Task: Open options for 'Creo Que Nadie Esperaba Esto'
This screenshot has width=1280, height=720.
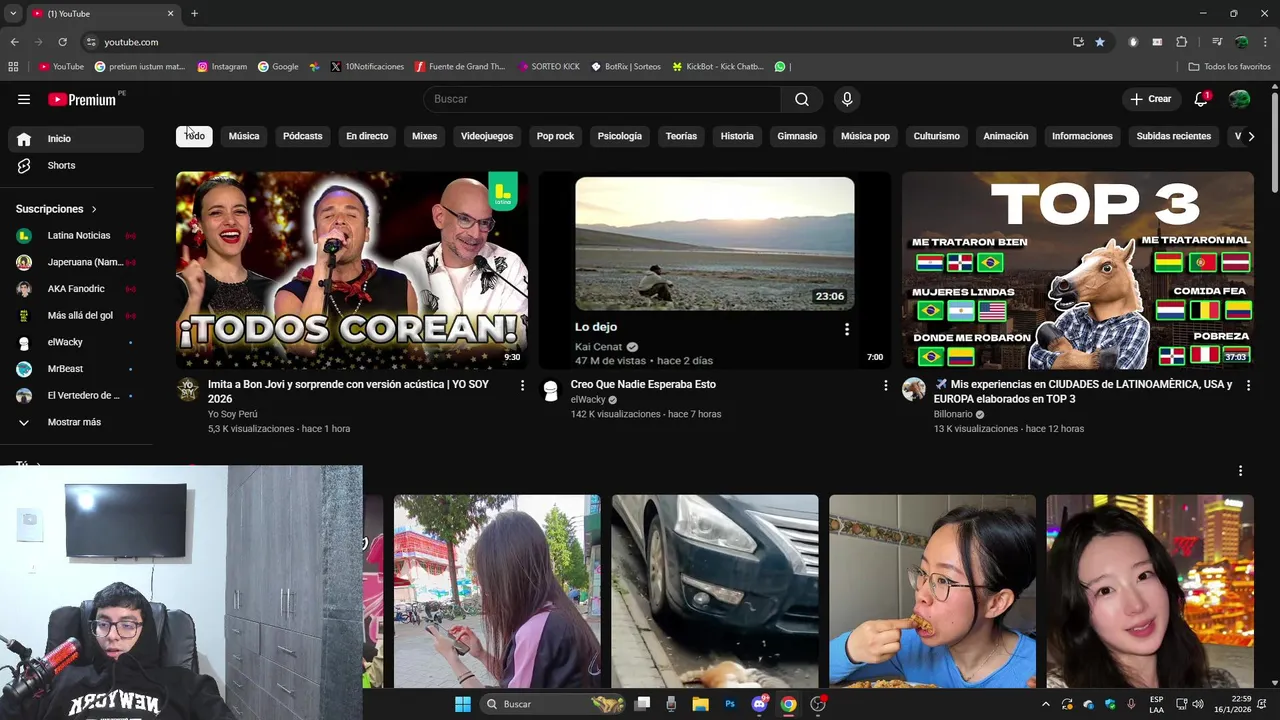Action: point(885,385)
